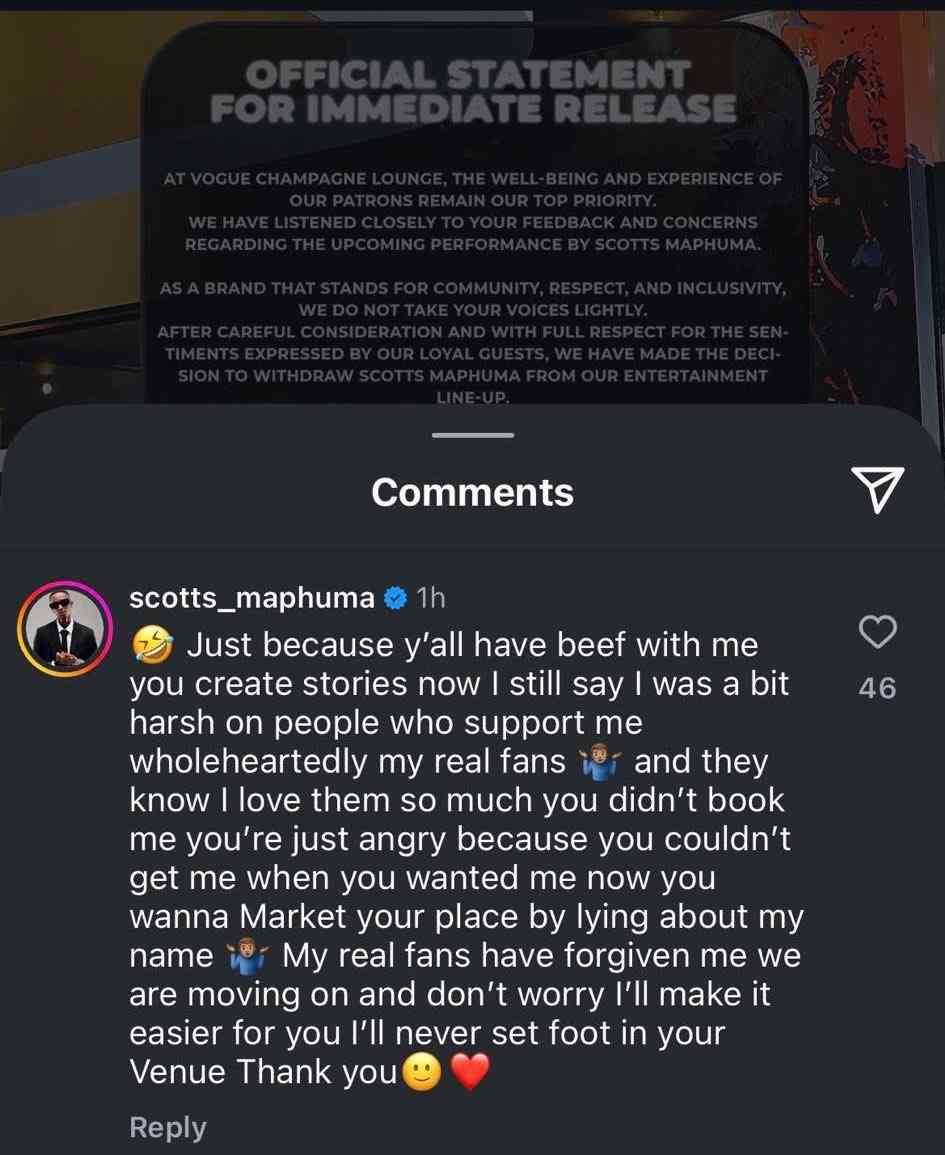This screenshot has height=1155, width=945.
Task: Tap the dimmed statement paragraph about Vogue Champagne Lounge
Action: (472, 211)
